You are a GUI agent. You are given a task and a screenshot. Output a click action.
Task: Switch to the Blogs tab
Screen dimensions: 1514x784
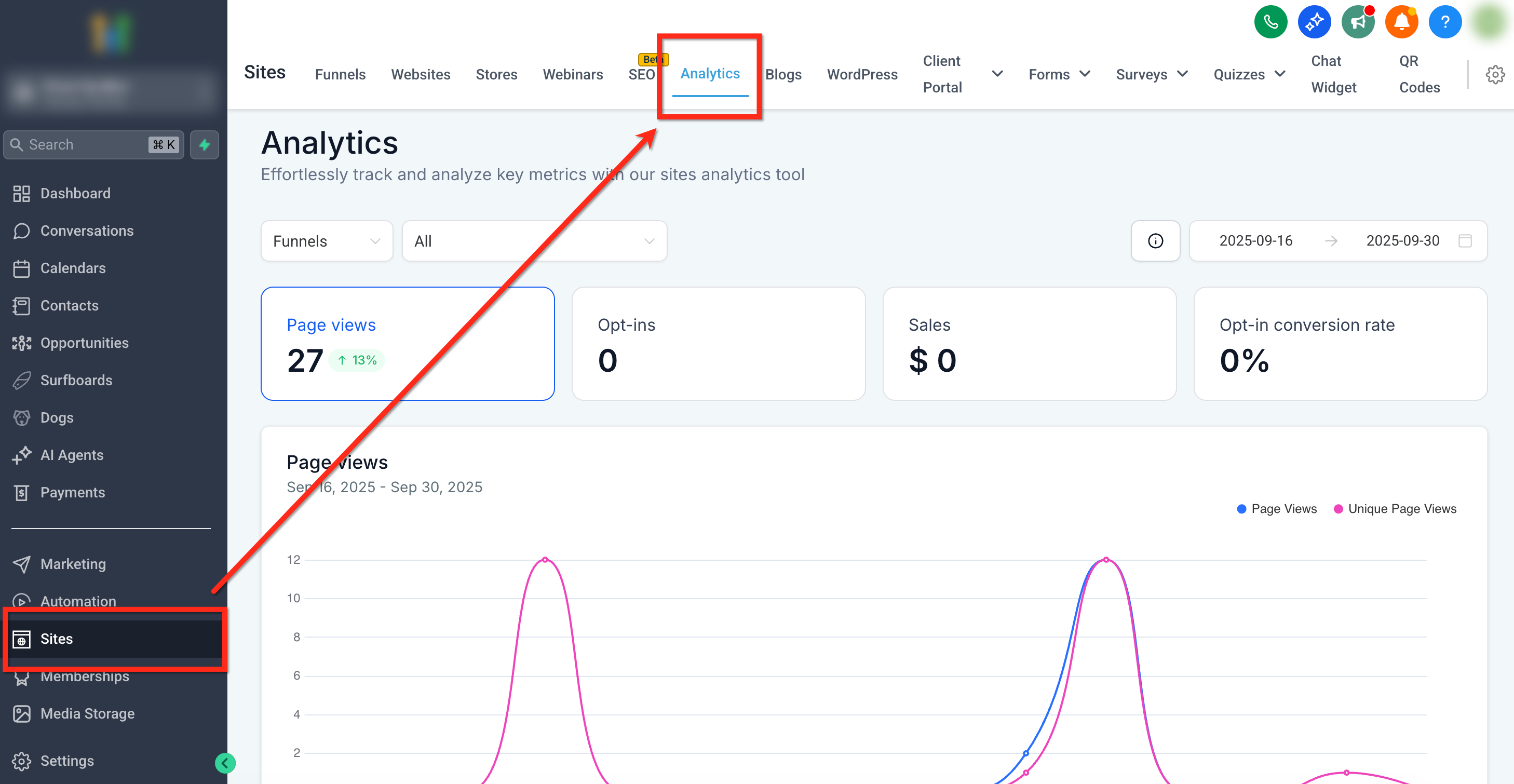point(783,75)
